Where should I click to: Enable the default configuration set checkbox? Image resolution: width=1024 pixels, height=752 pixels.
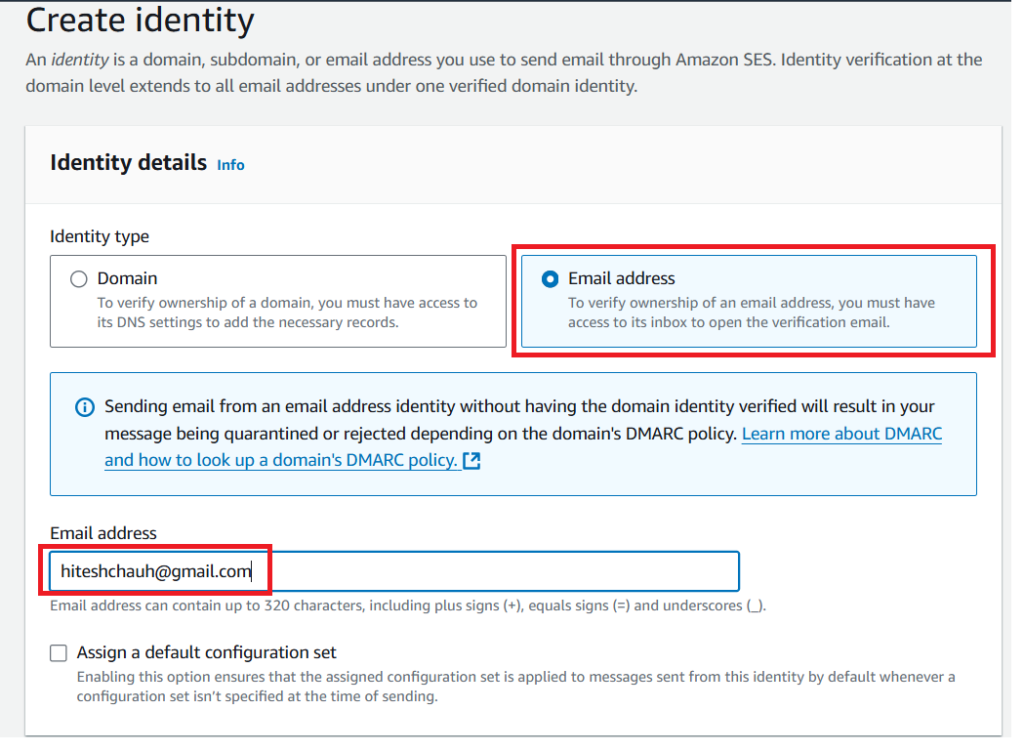click(59, 653)
